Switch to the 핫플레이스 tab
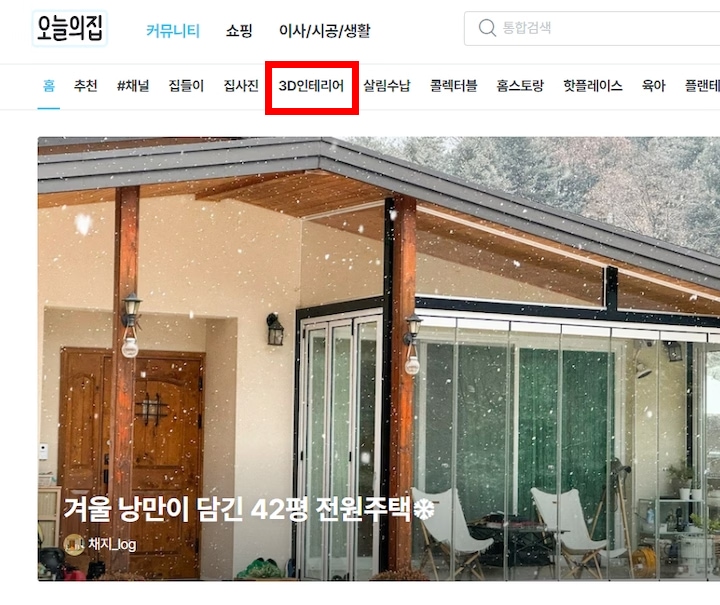The width and height of the screenshot is (720, 605). (x=592, y=86)
